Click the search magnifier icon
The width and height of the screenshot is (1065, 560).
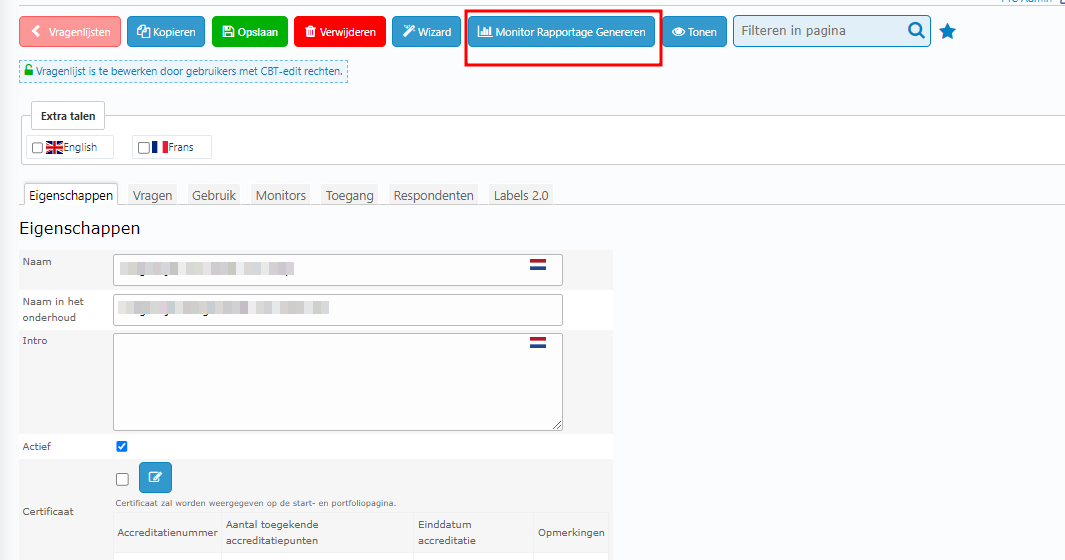point(916,31)
